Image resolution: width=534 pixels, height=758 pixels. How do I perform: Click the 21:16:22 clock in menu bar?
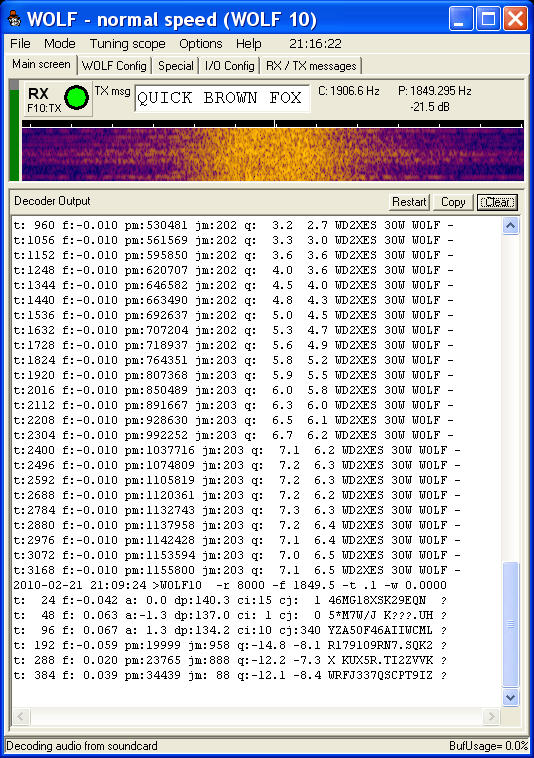315,44
